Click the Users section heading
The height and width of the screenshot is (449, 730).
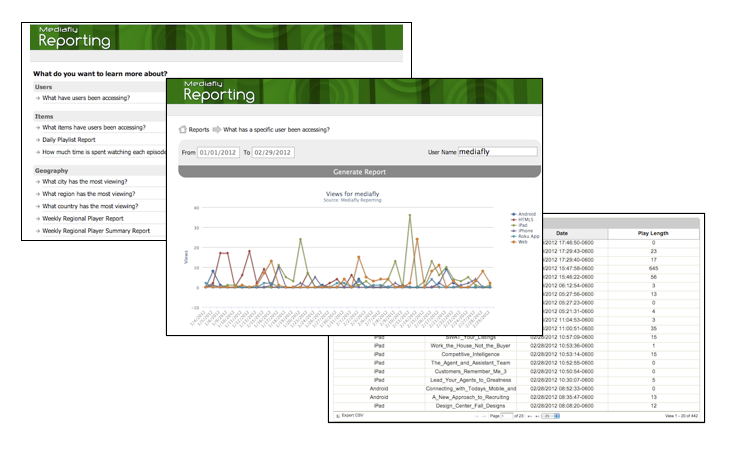(x=43, y=87)
